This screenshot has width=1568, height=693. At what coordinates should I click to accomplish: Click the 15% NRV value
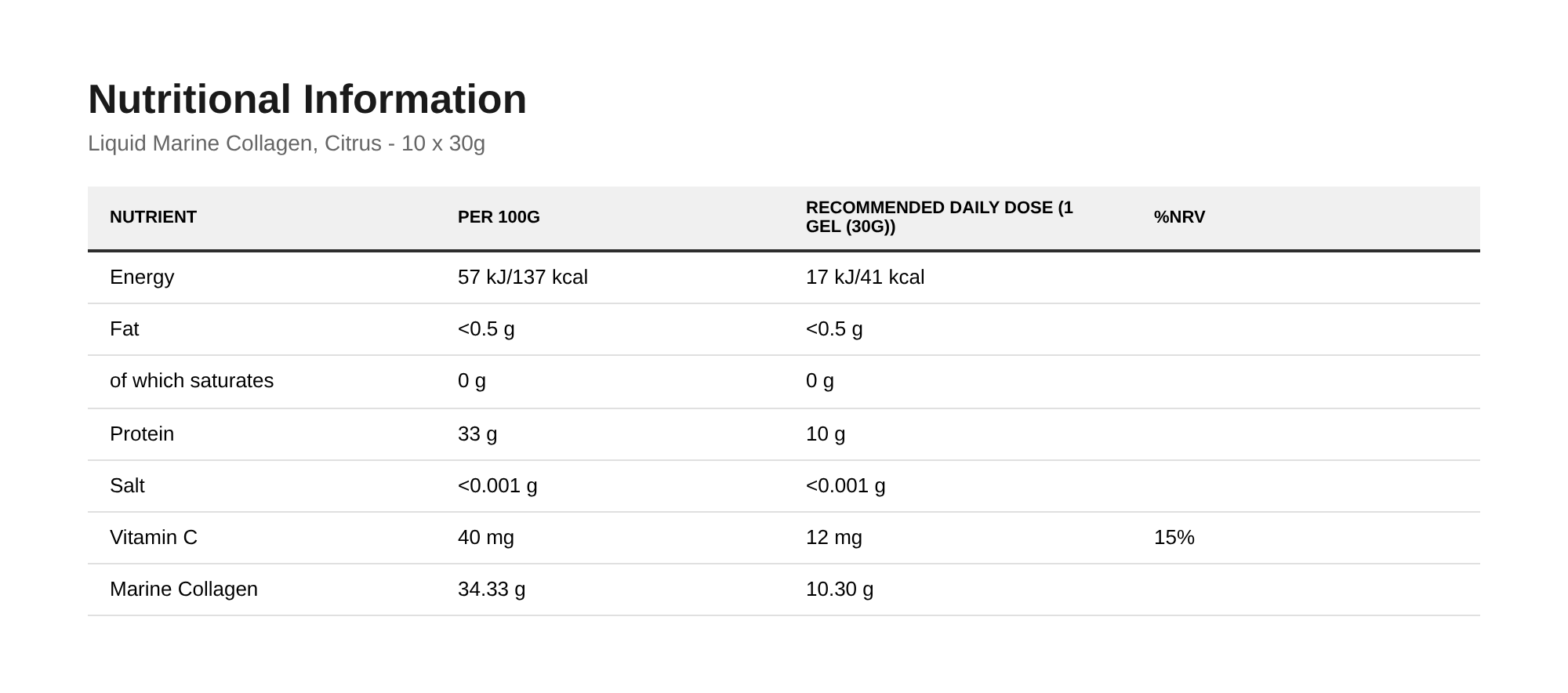[x=1174, y=538]
